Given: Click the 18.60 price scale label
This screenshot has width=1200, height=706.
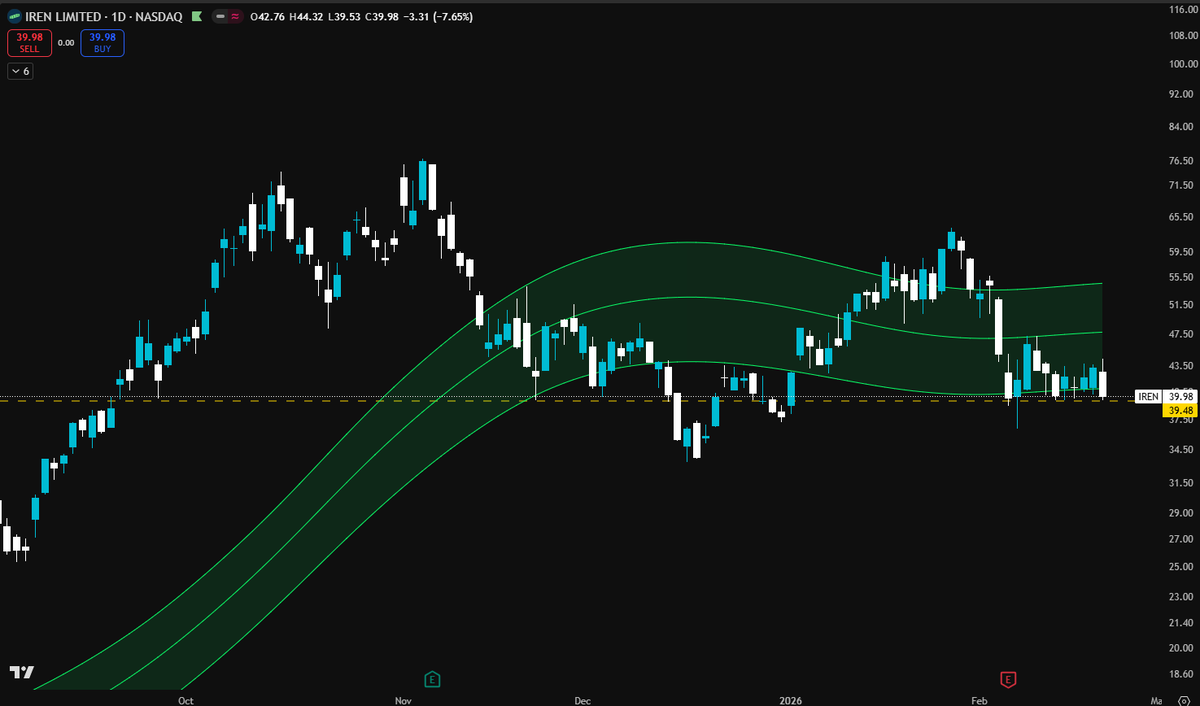Looking at the screenshot, I should pos(1182,674).
